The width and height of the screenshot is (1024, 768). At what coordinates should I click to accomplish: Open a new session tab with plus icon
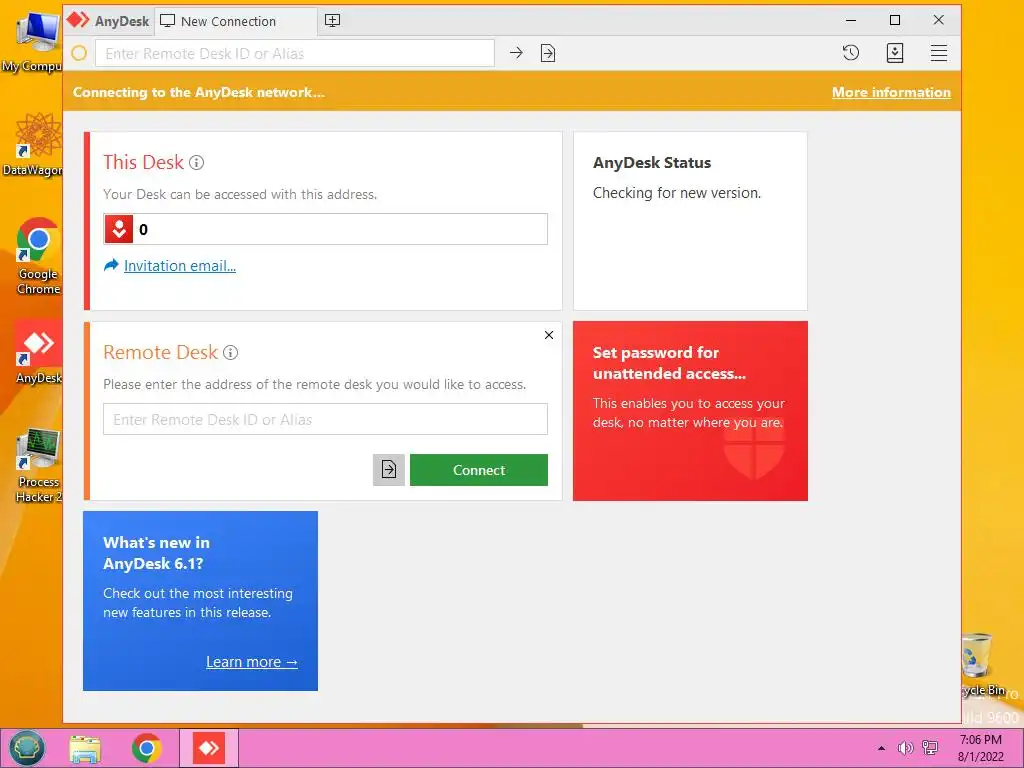332,21
